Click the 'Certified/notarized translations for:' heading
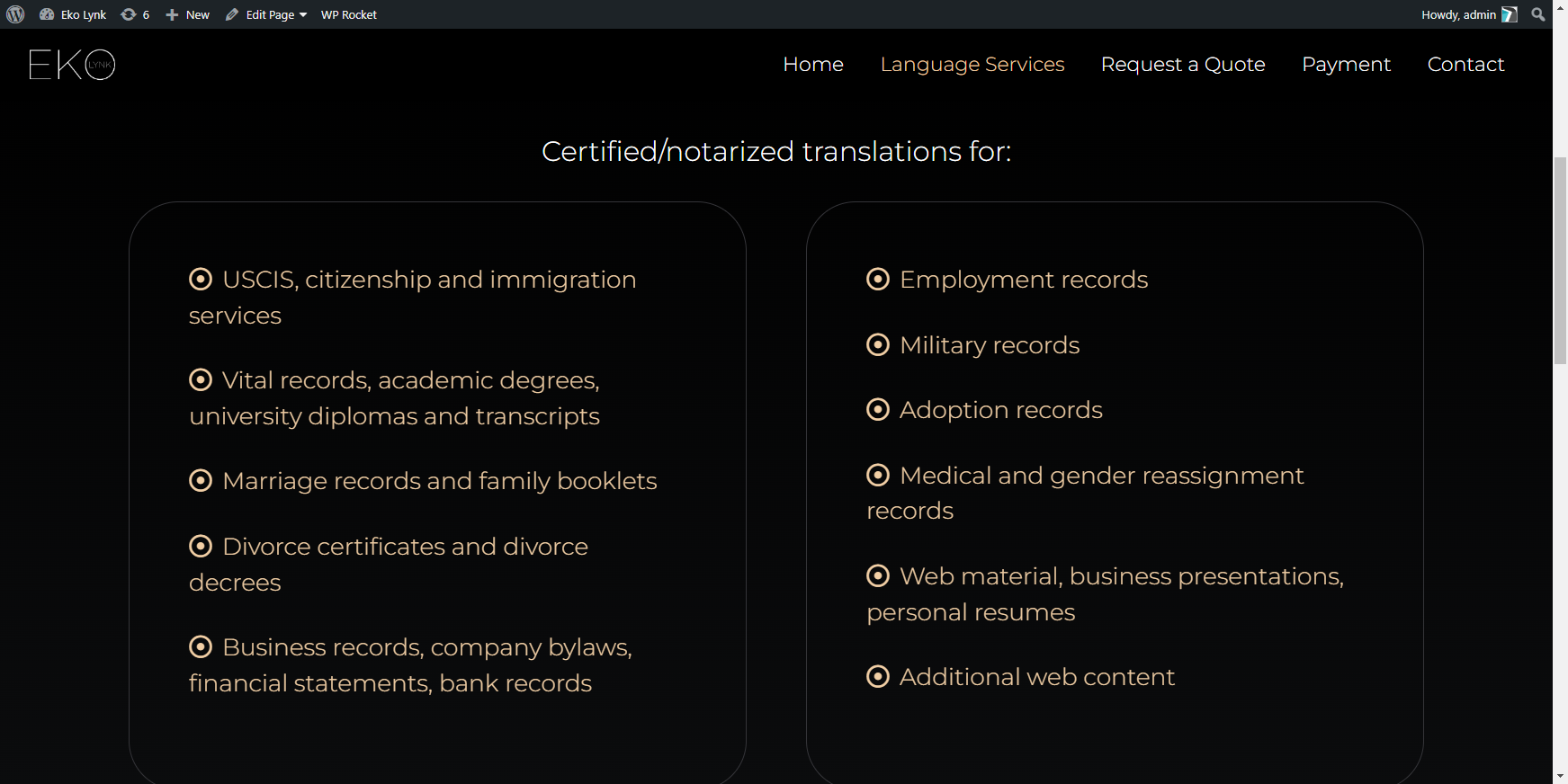This screenshot has height=784, width=1568. coord(776,151)
